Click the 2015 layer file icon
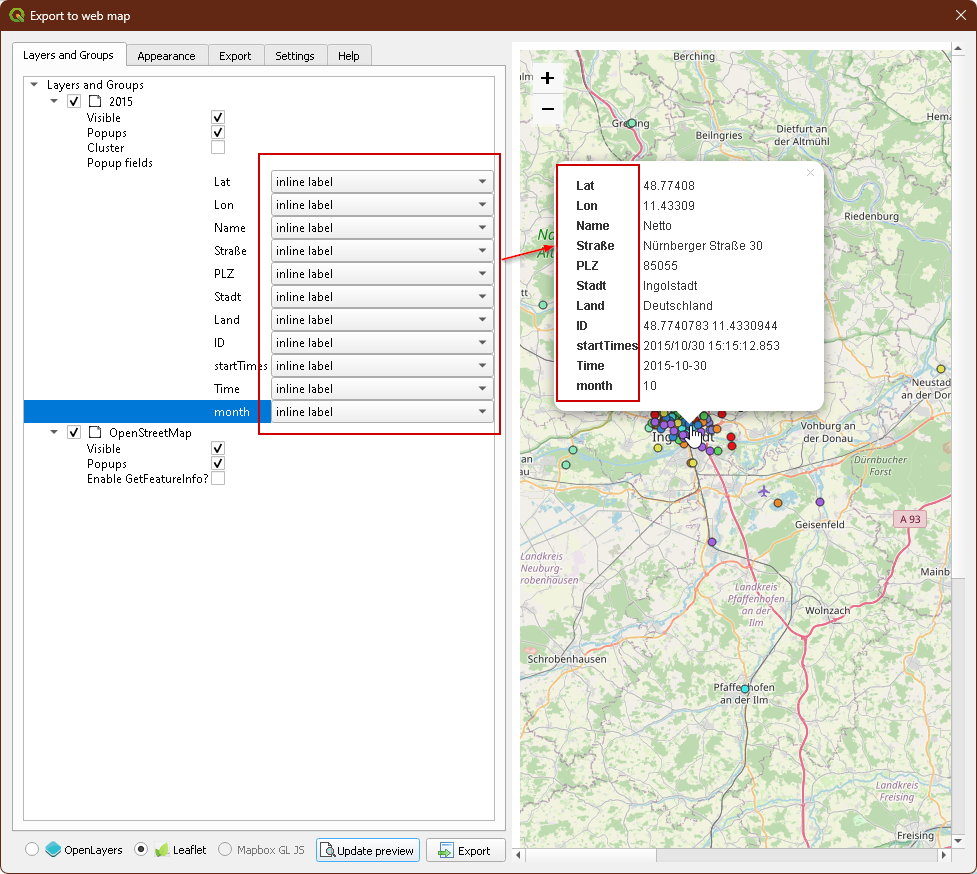 [95, 101]
